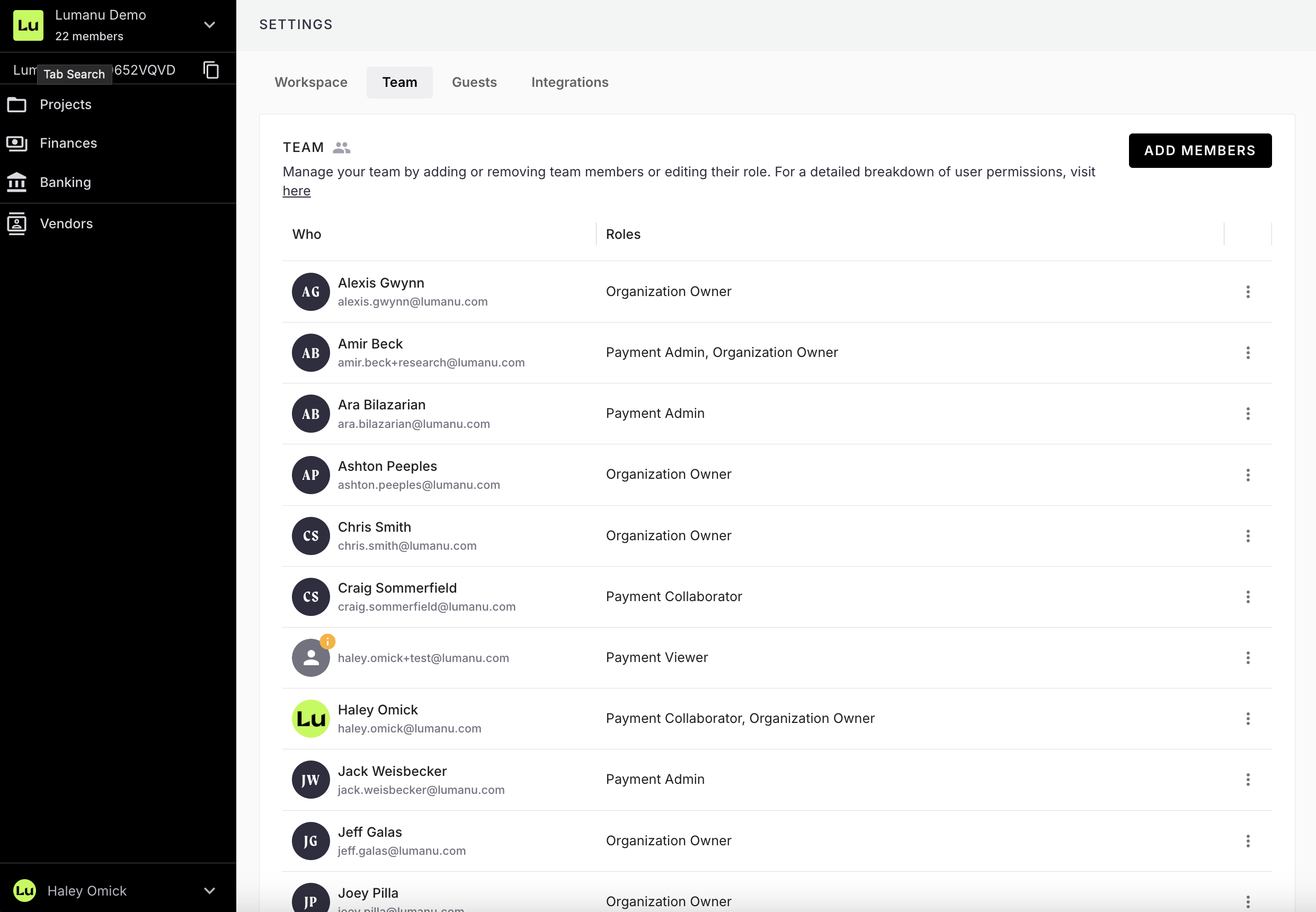Follow the 'here' permissions link
Image resolution: width=1316 pixels, height=912 pixels.
pyautogui.click(x=296, y=191)
